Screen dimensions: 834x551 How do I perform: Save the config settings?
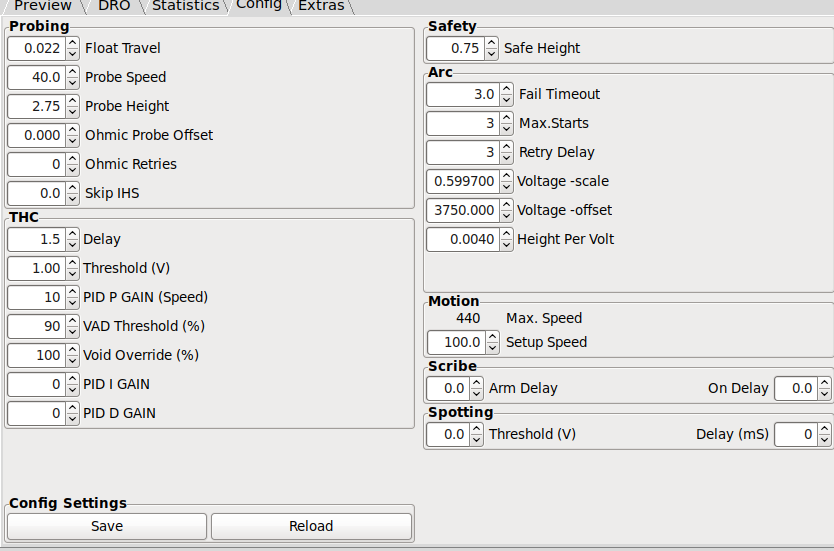click(x=107, y=526)
